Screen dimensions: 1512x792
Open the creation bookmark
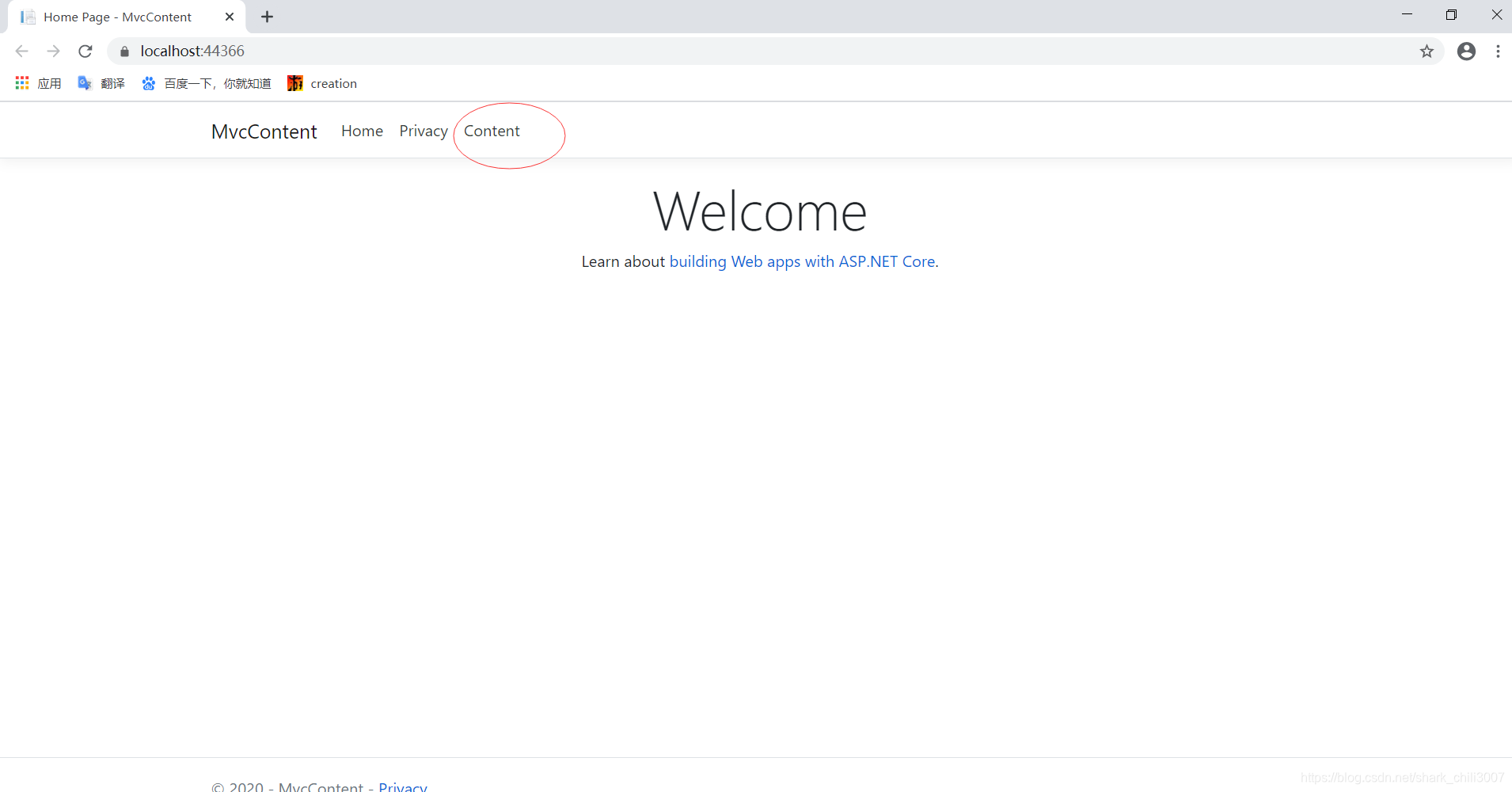pos(322,83)
